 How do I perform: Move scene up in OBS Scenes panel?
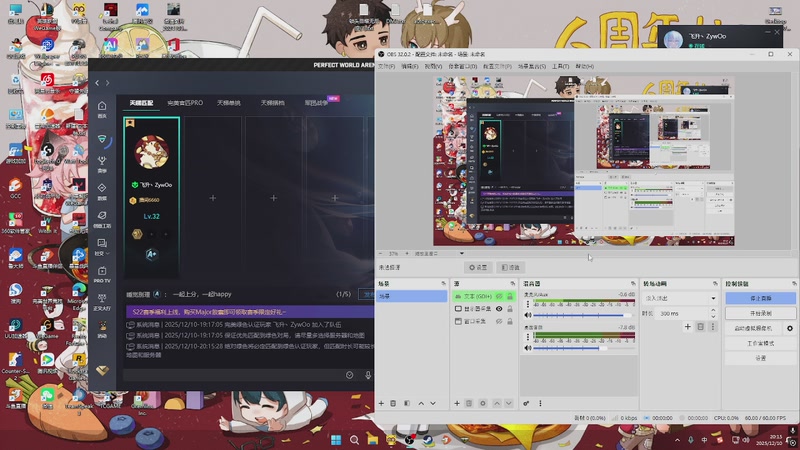421,403
